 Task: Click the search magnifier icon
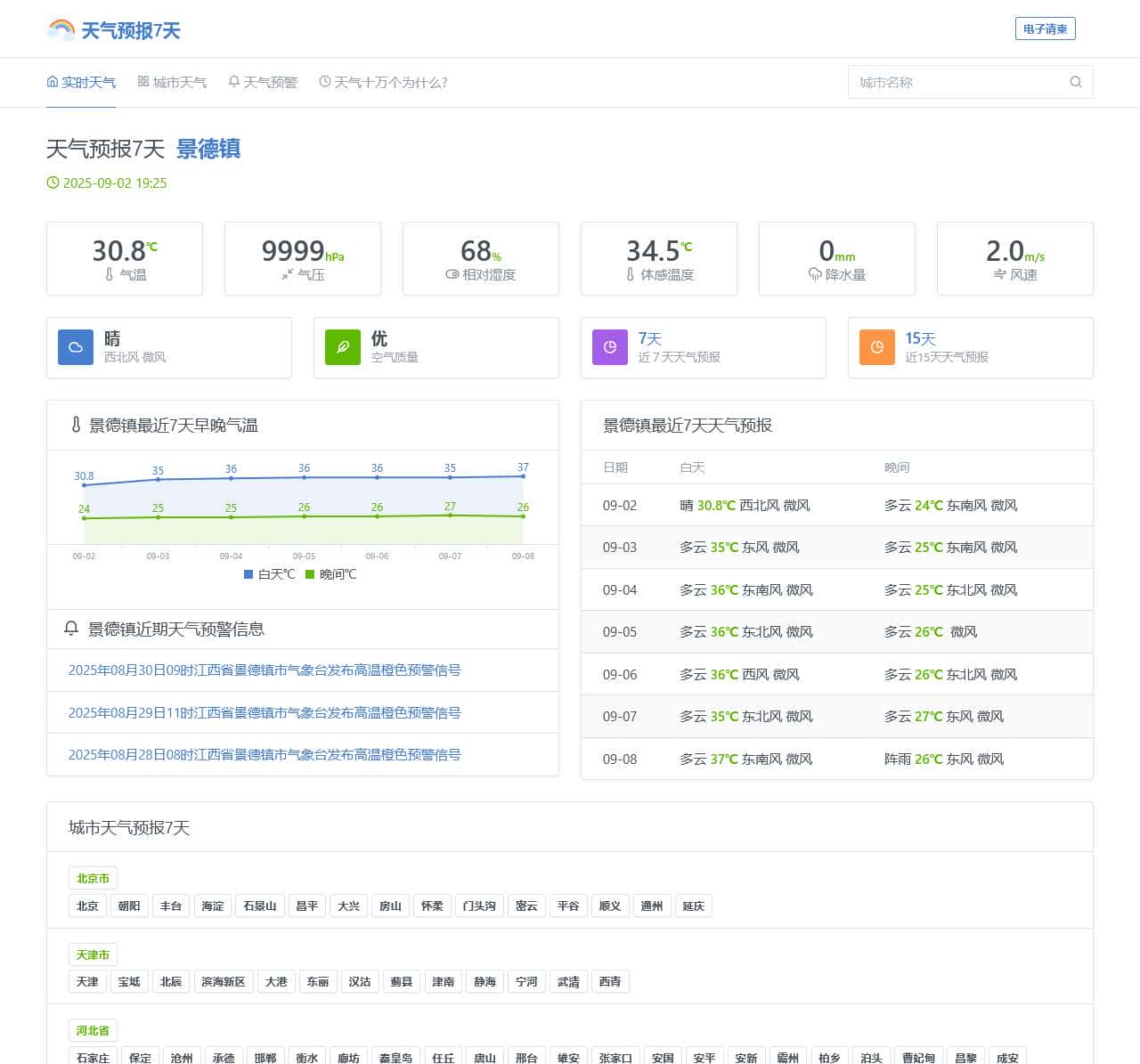pos(1075,82)
